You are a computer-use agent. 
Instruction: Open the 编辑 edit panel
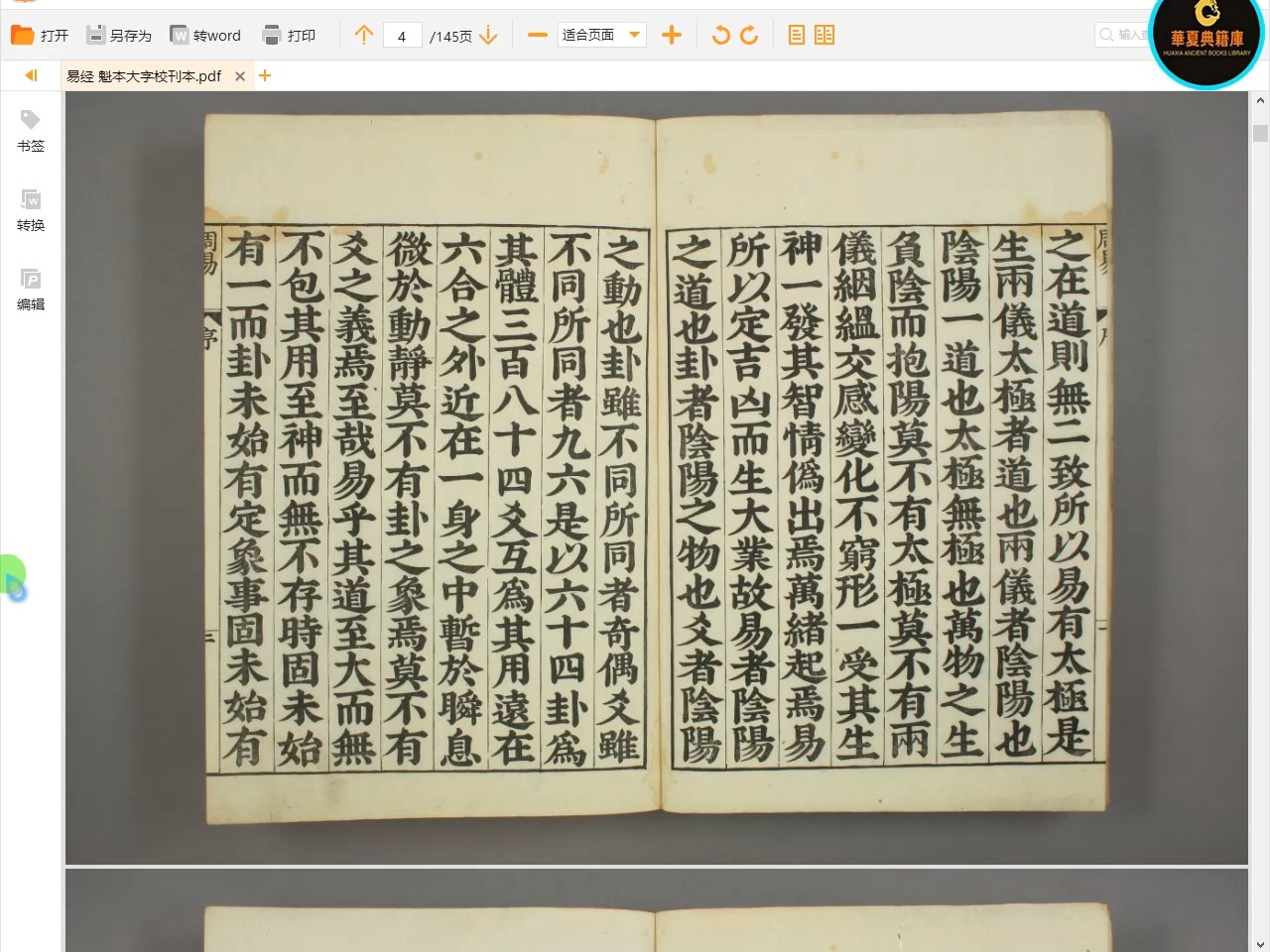[31, 290]
